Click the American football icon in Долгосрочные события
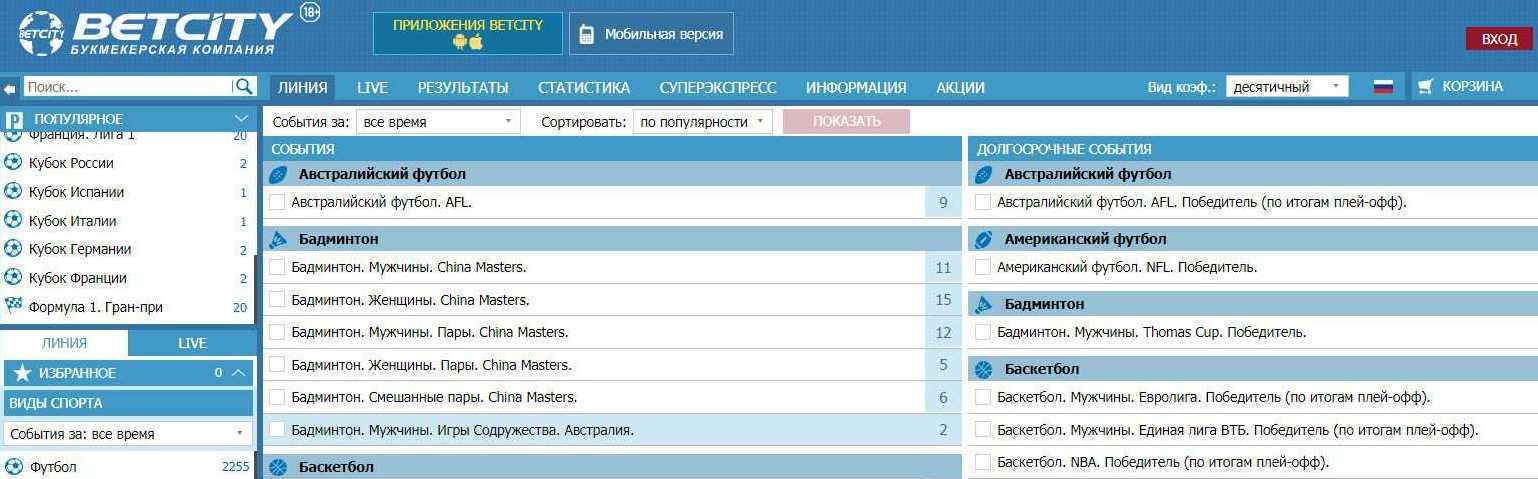Screen dimensions: 1538x479 pos(984,239)
